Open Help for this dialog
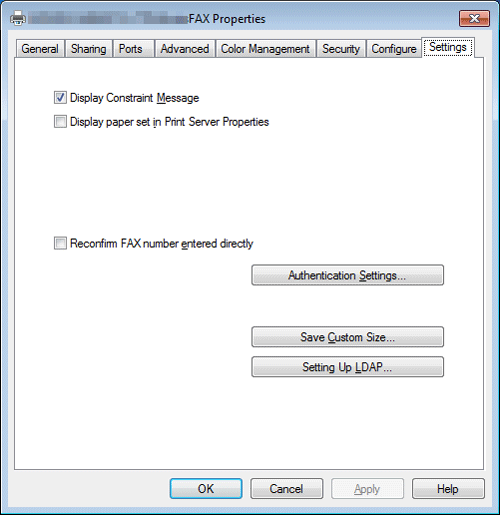 pyautogui.click(x=448, y=489)
